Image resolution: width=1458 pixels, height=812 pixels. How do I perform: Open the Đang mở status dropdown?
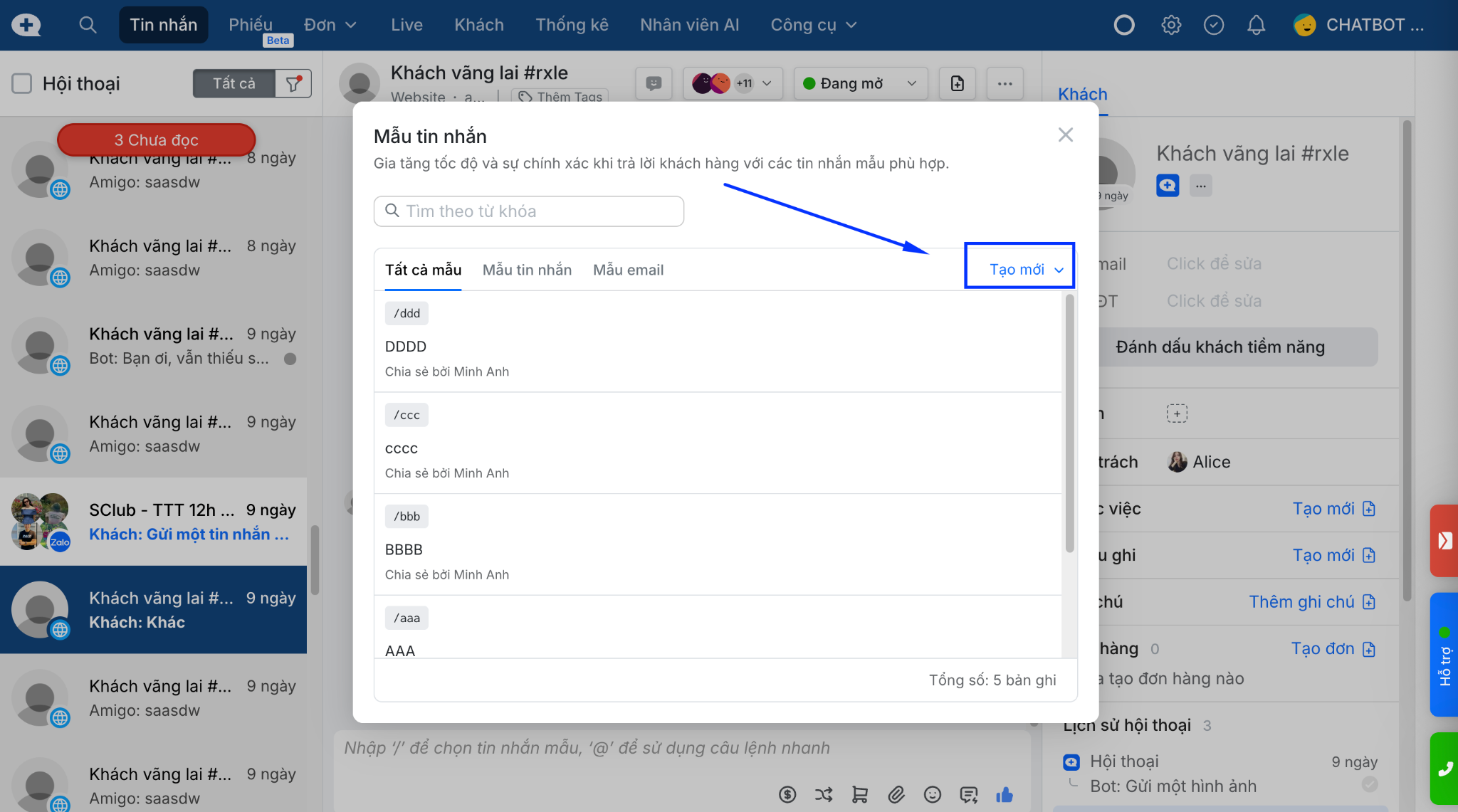[860, 84]
